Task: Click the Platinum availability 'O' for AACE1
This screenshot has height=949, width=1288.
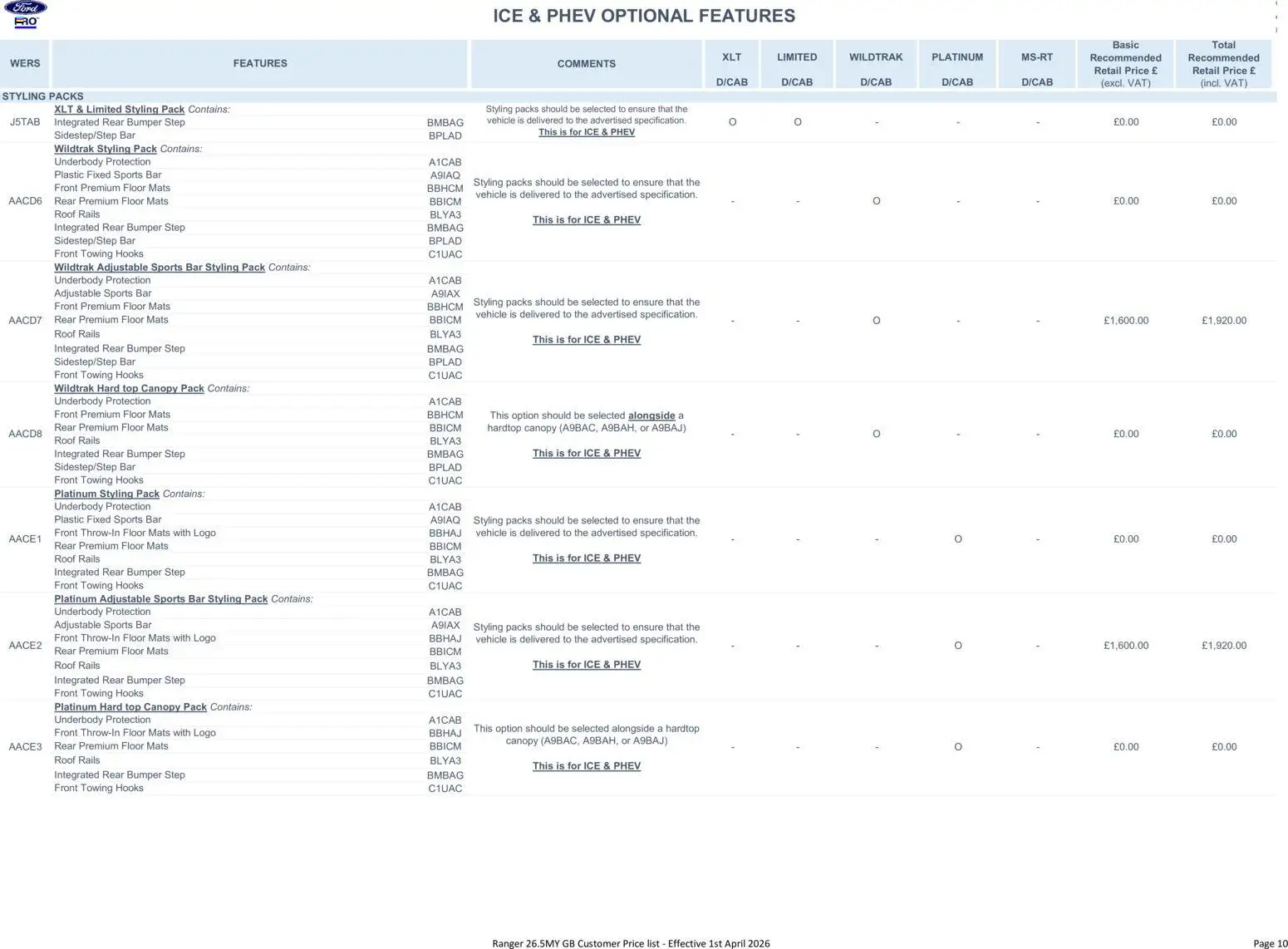Action: 958,539
